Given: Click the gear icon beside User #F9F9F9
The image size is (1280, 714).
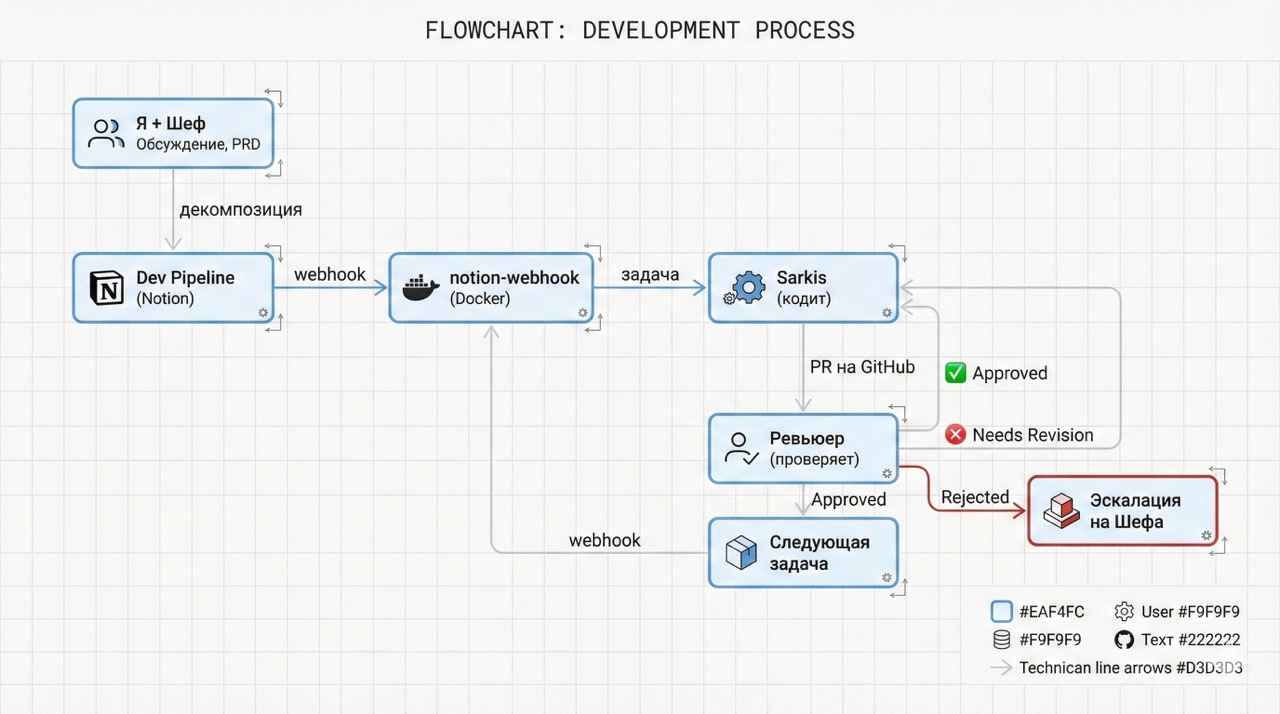Looking at the screenshot, I should 1124,612.
